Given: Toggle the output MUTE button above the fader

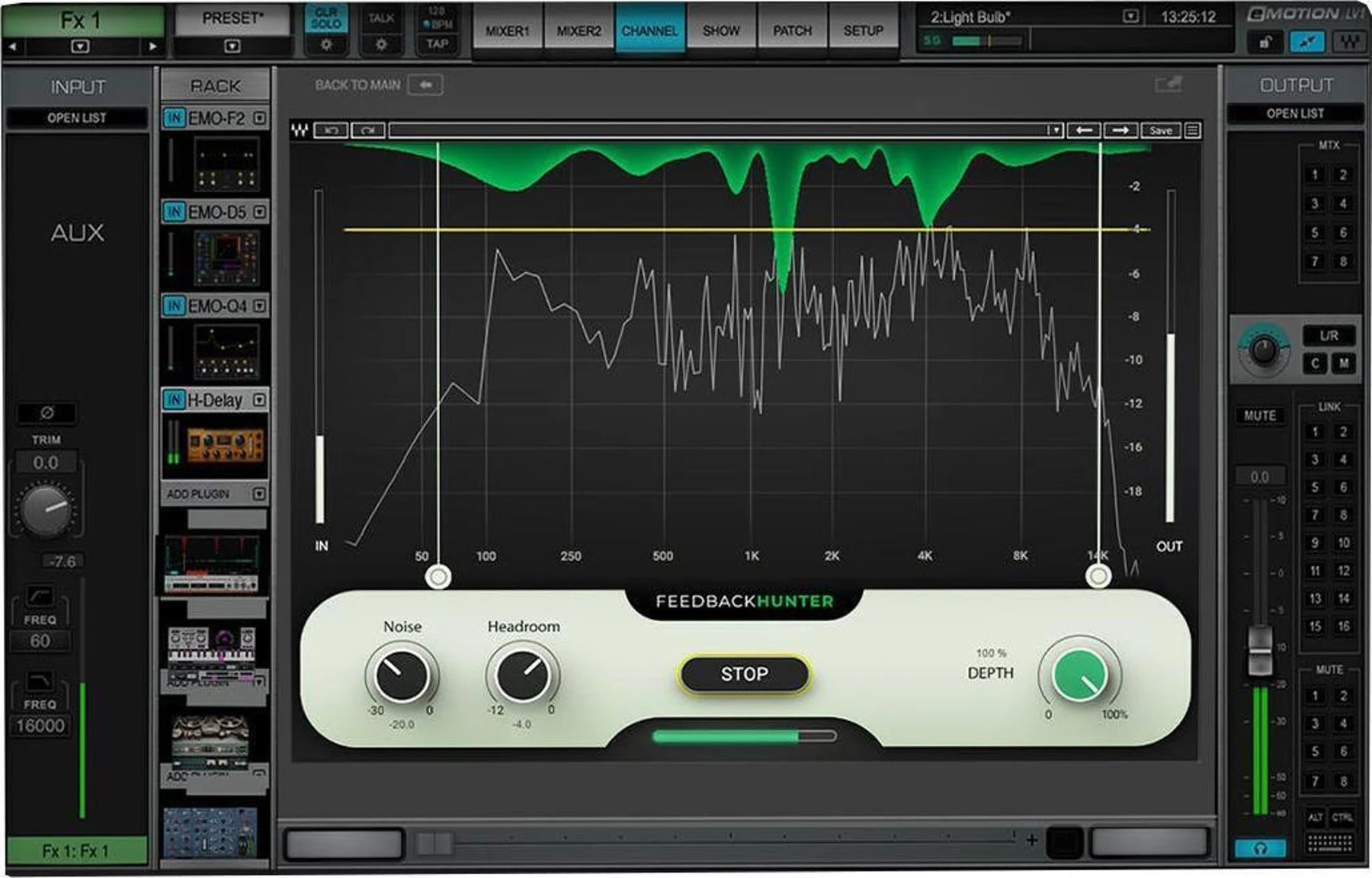Looking at the screenshot, I should 1260,416.
